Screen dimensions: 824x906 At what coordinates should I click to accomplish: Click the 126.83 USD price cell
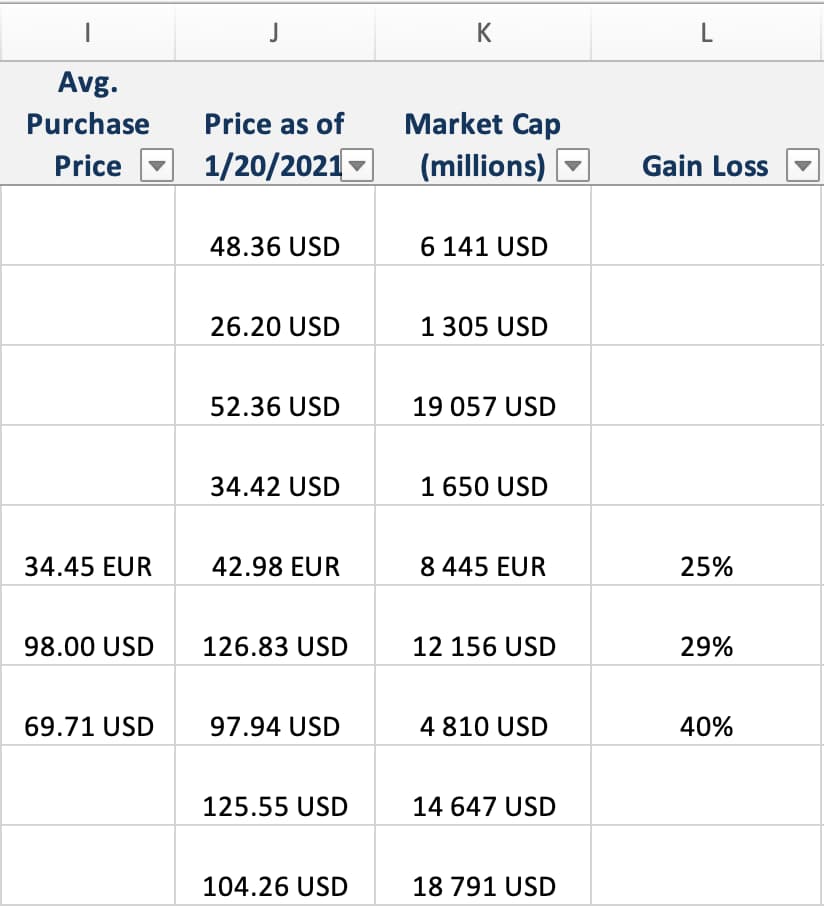click(x=275, y=646)
